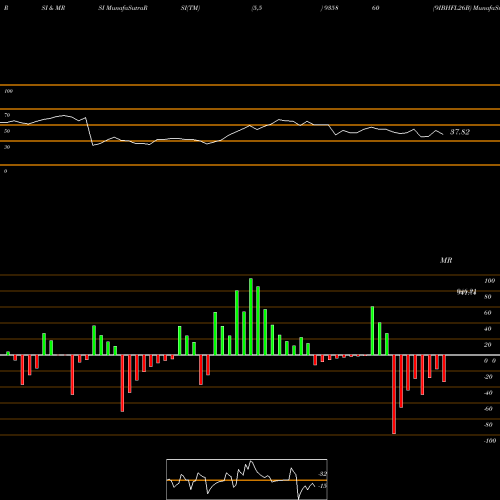Click the 'SI & MR' header text

pyautogui.click(x=53, y=8)
